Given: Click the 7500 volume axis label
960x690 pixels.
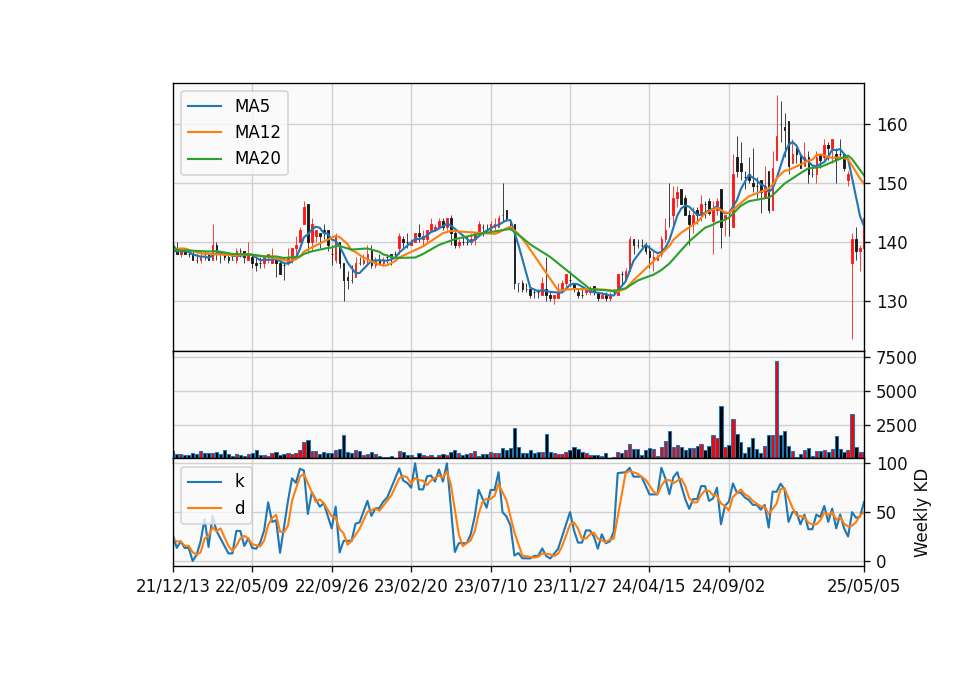Looking at the screenshot, I should pos(896,358).
